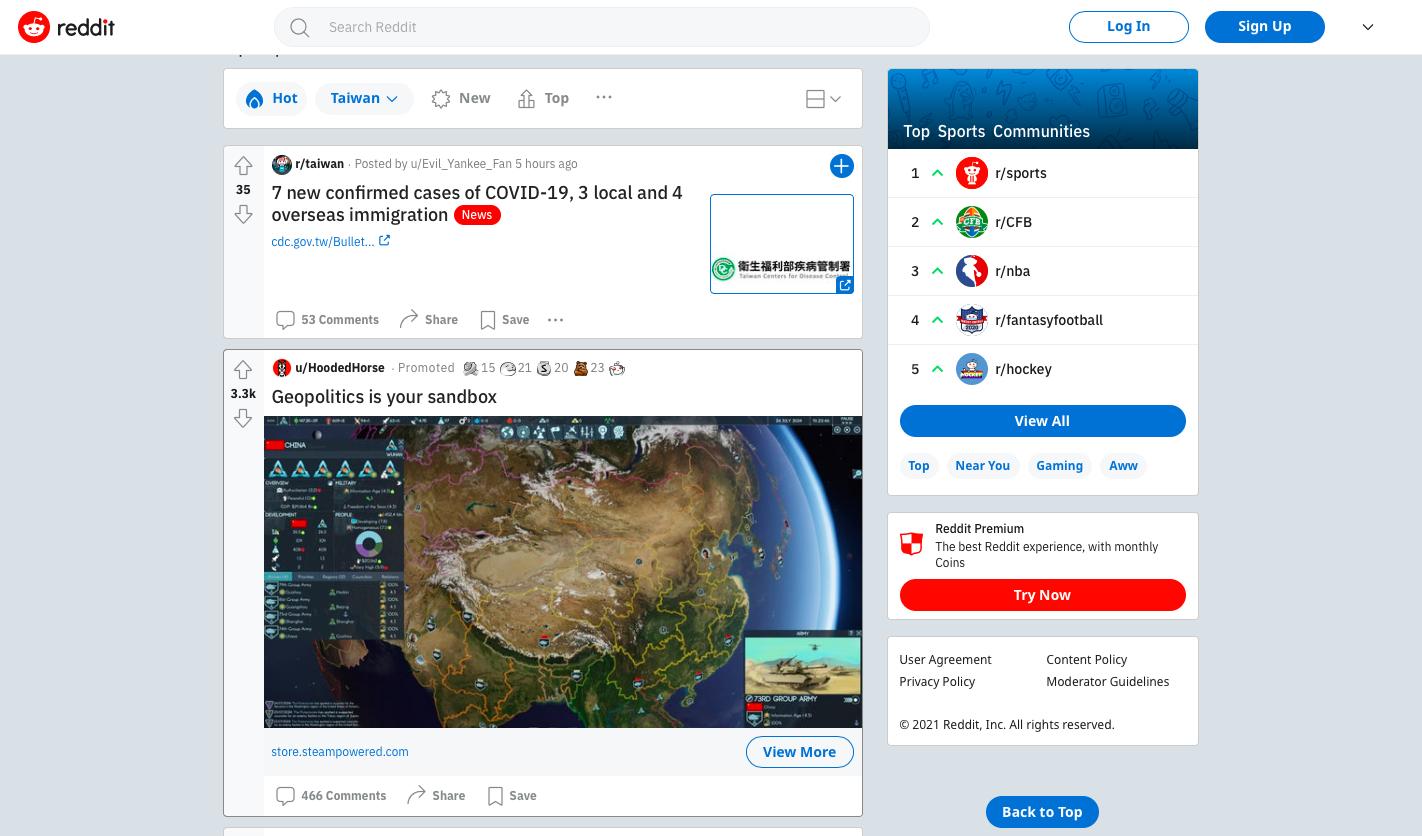This screenshot has width=1422, height=836.
Task: Click the Sign Up button
Action: [1265, 27]
